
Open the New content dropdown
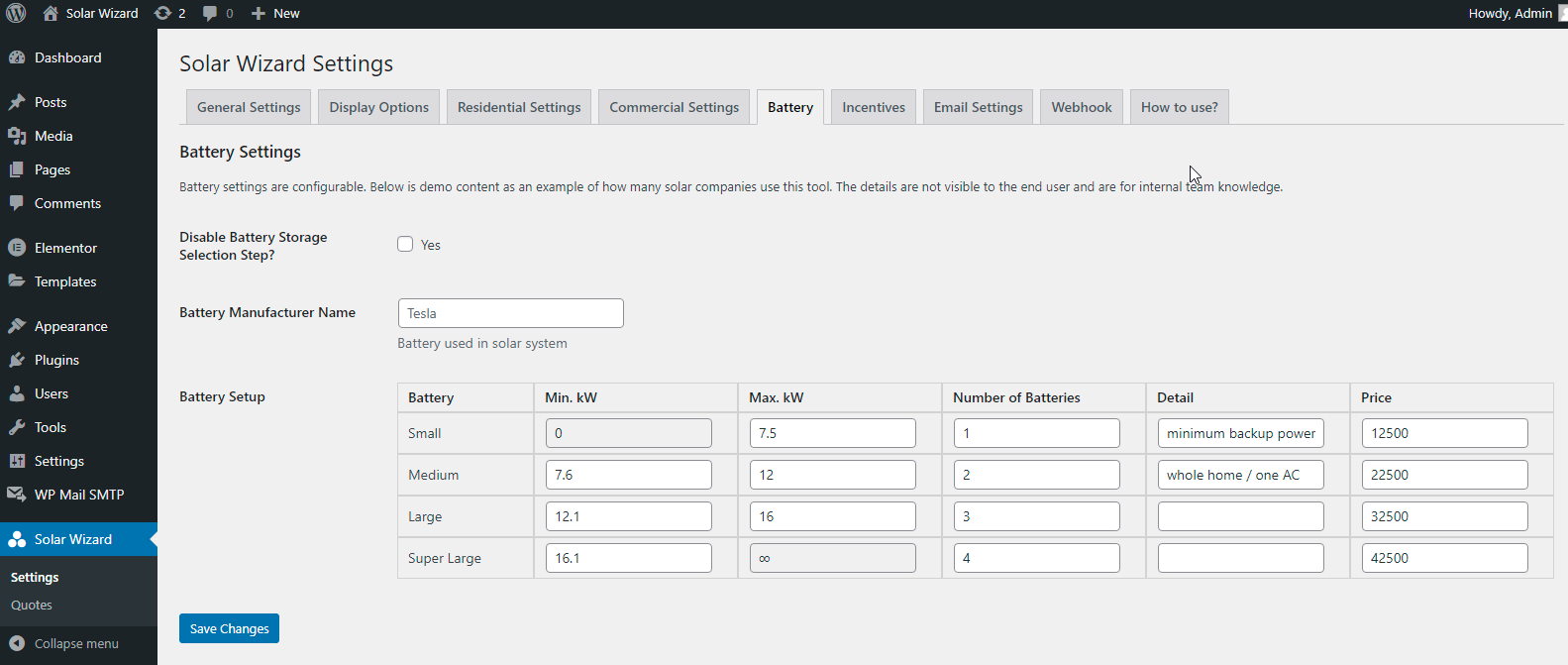[x=275, y=13]
